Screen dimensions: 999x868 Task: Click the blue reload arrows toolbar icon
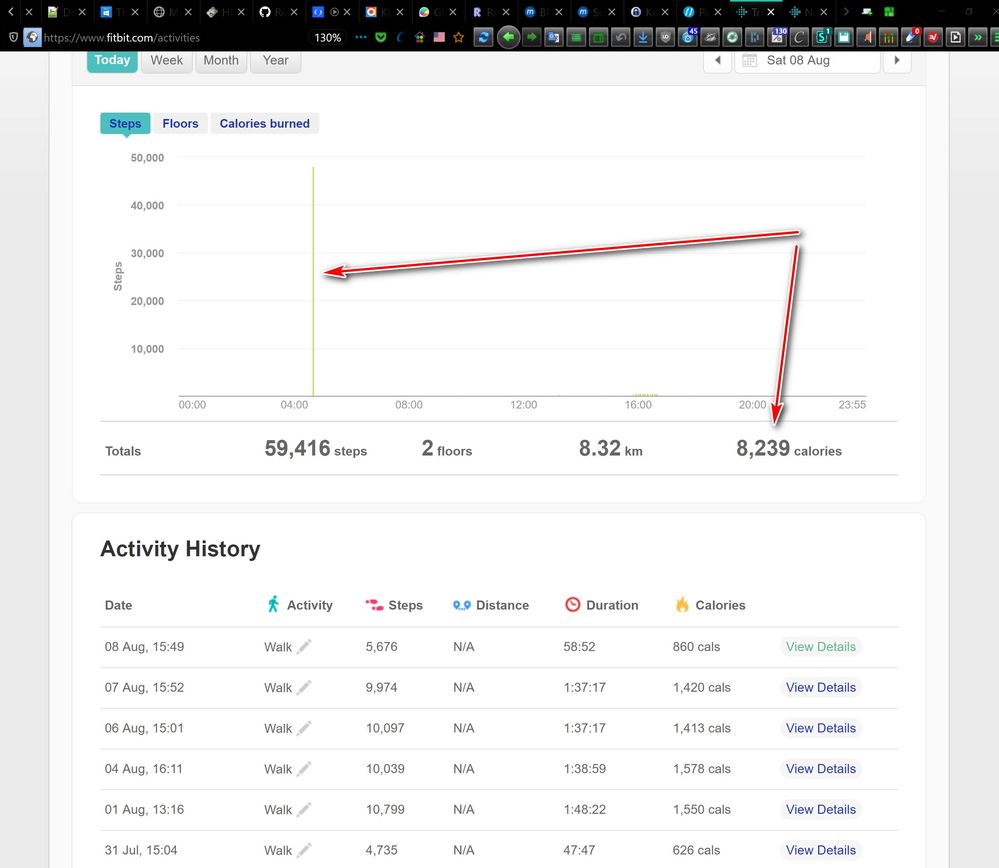tap(484, 38)
